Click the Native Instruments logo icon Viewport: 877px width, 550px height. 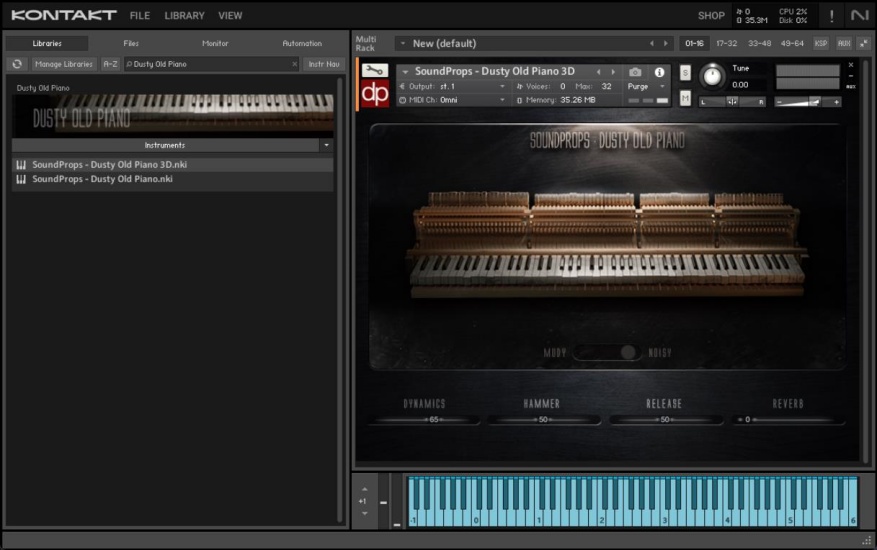(859, 15)
